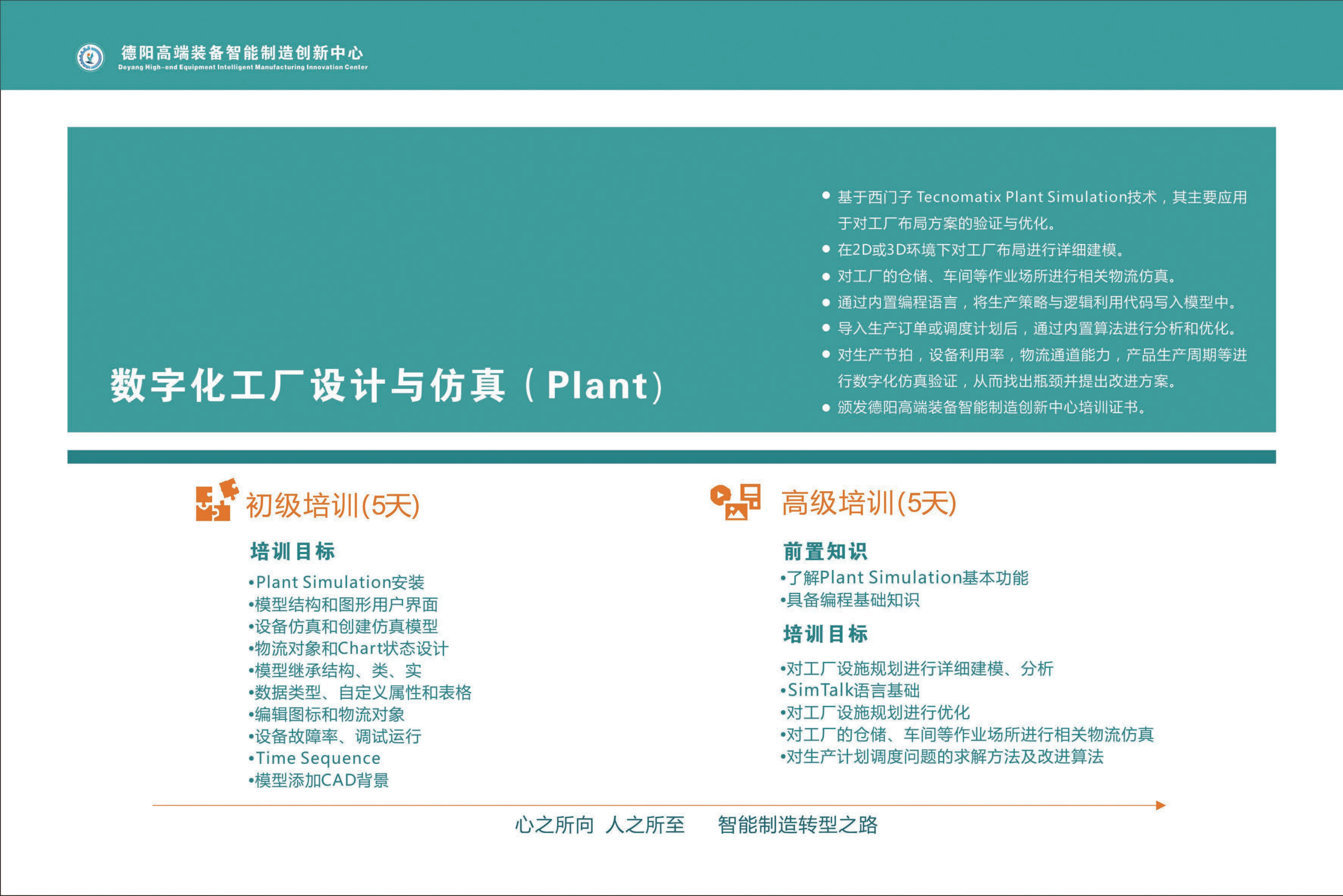
Task: Click the 前置知识 section heading
Action: 825,551
